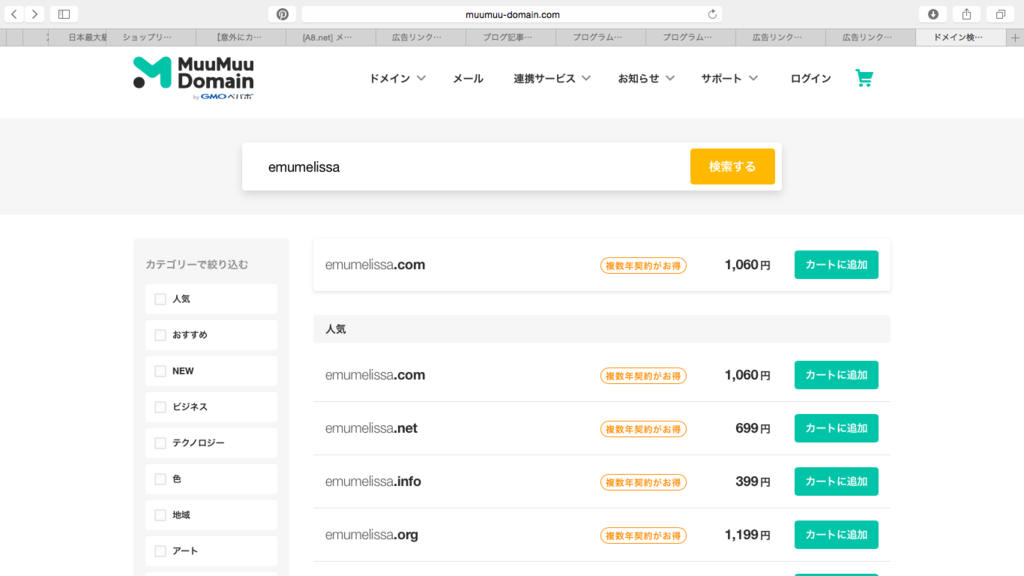
Task: Check the 色 category filter
Action: pos(160,479)
